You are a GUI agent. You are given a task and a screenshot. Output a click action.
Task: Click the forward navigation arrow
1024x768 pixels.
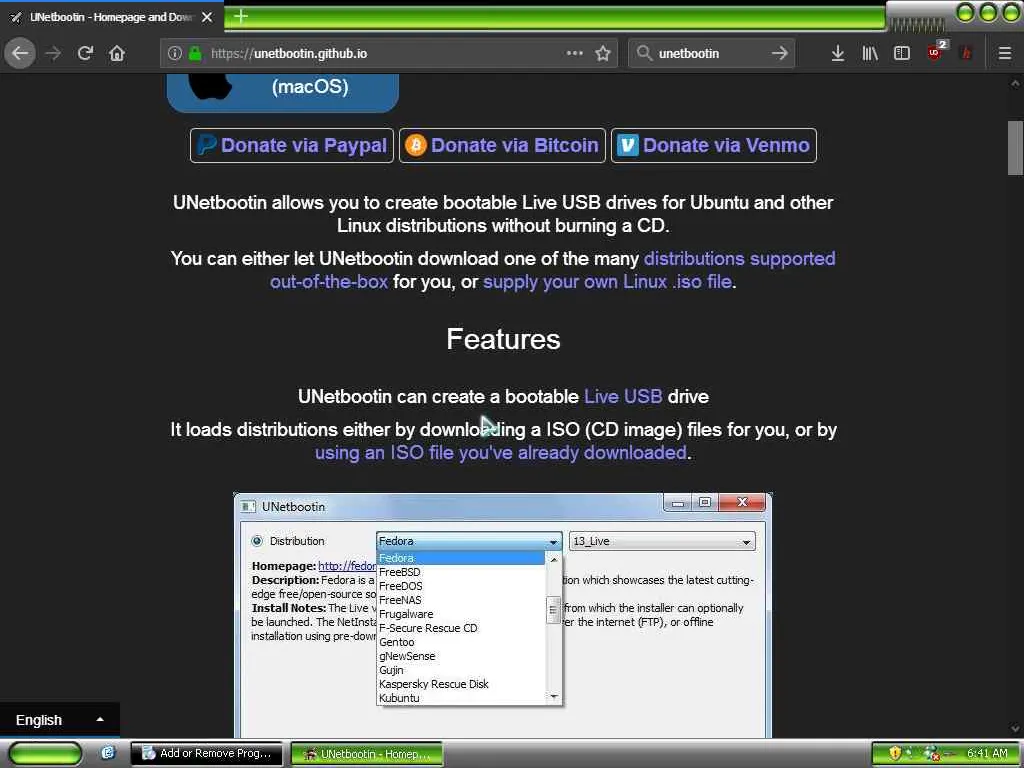pos(53,53)
